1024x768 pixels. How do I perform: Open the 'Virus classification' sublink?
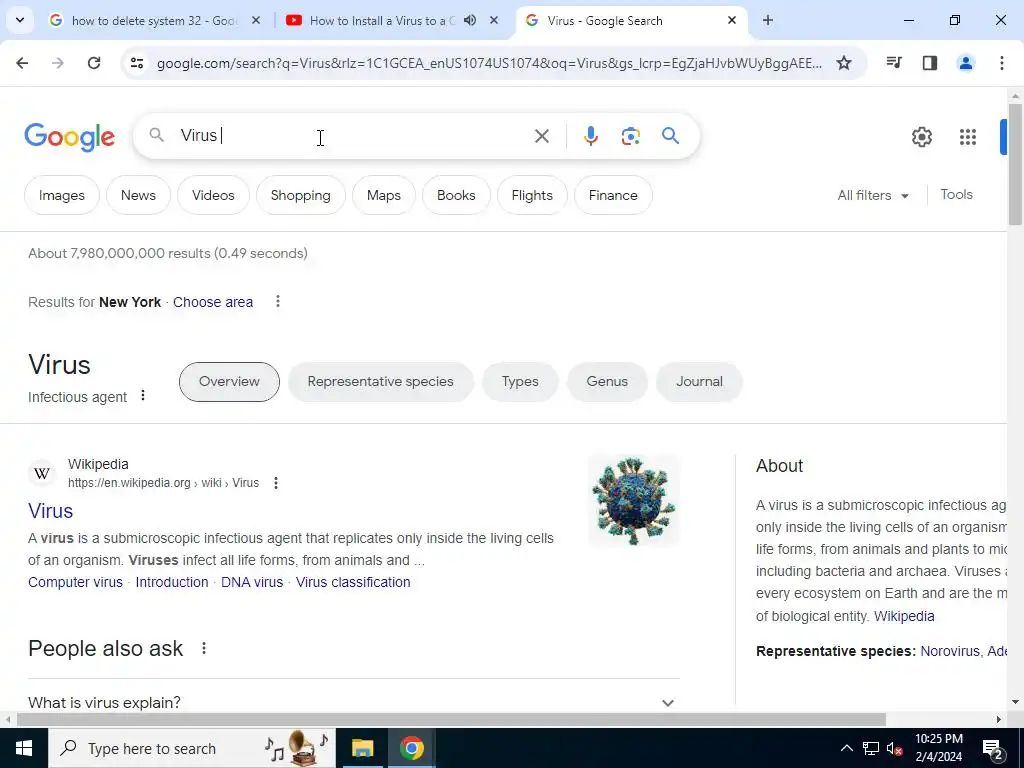pos(353,582)
